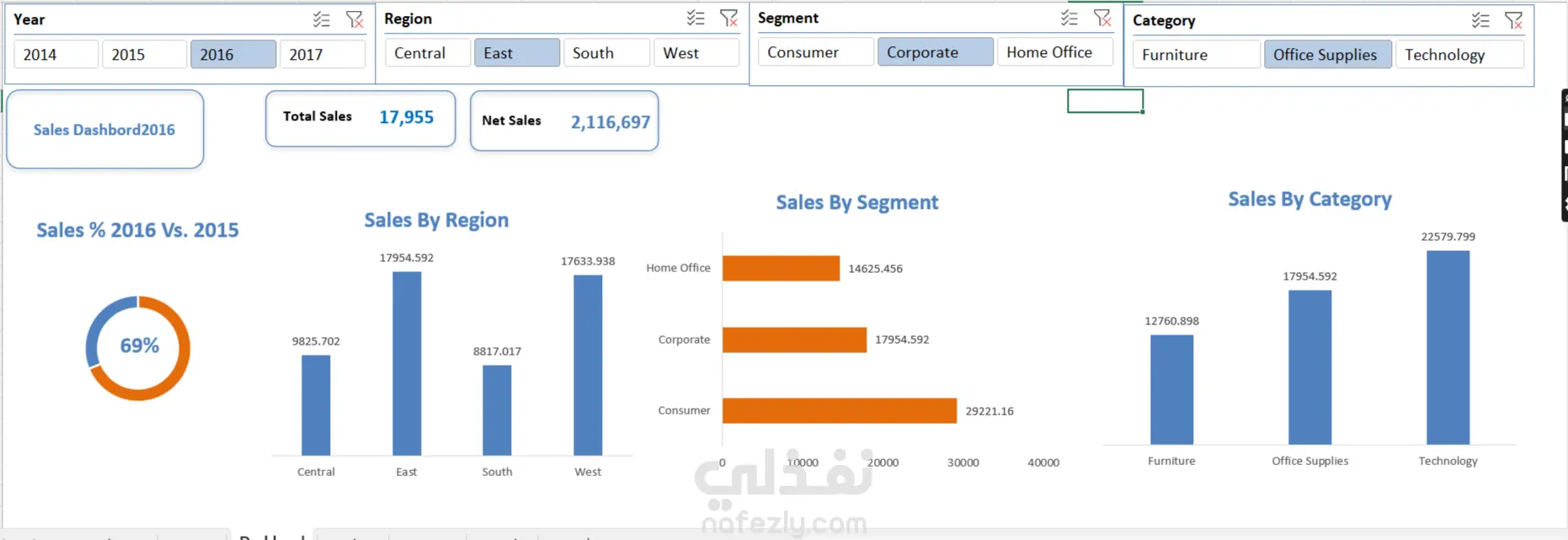Enable multi-select on Year slicer
This screenshot has width=1568, height=540.
point(321,19)
